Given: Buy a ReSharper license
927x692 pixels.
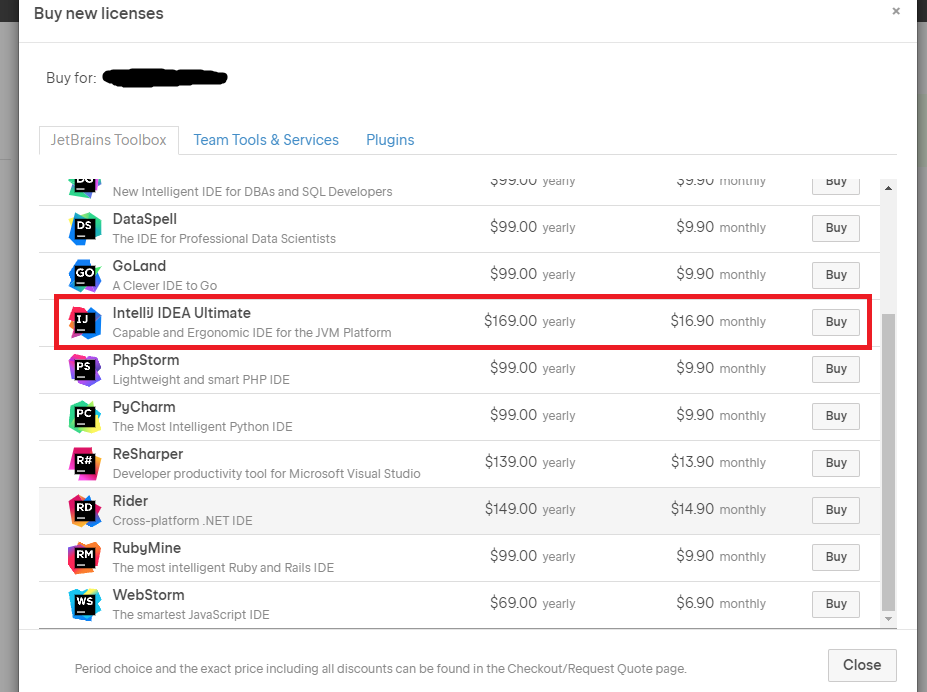Looking at the screenshot, I should click(x=835, y=463).
